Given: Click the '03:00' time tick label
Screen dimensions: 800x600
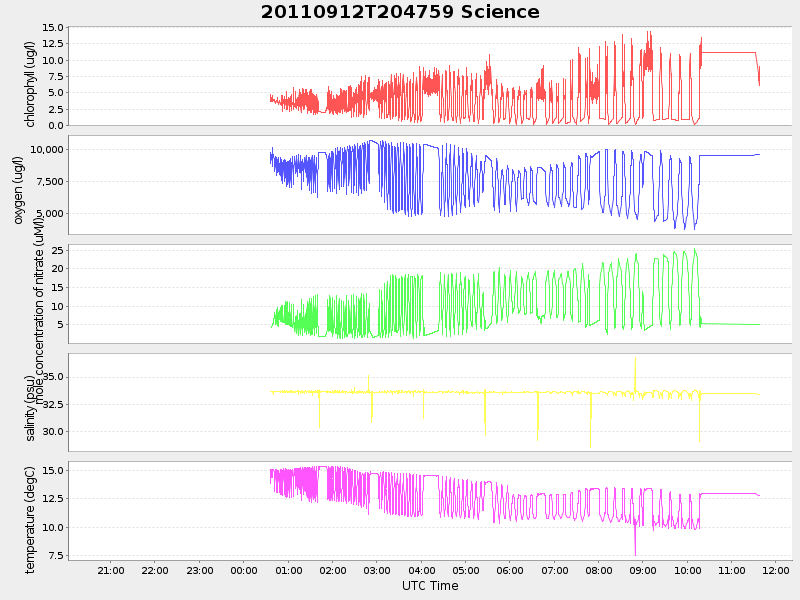Looking at the screenshot, I should (377, 570).
